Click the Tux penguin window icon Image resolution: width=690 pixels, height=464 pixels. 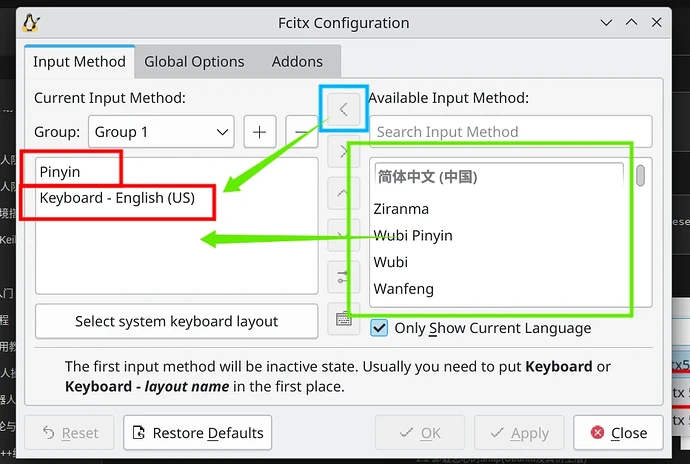(x=30, y=22)
